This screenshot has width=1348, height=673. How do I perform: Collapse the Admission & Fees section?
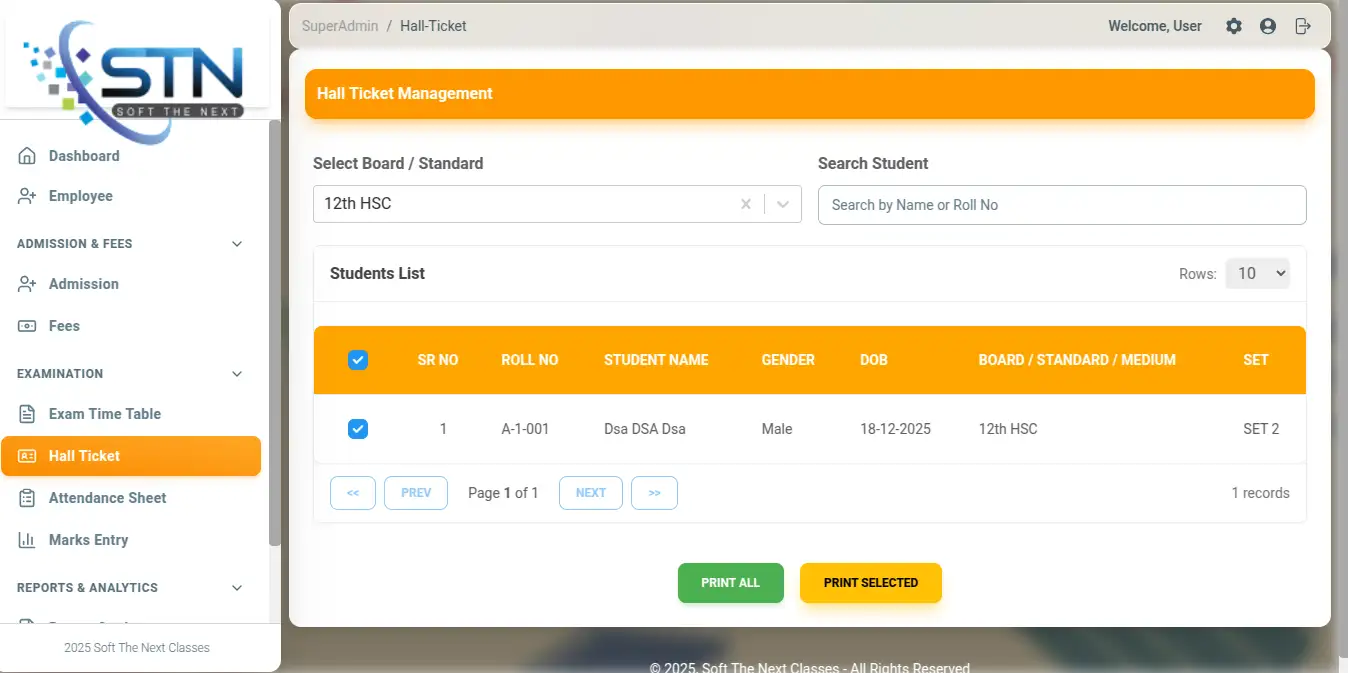[237, 244]
